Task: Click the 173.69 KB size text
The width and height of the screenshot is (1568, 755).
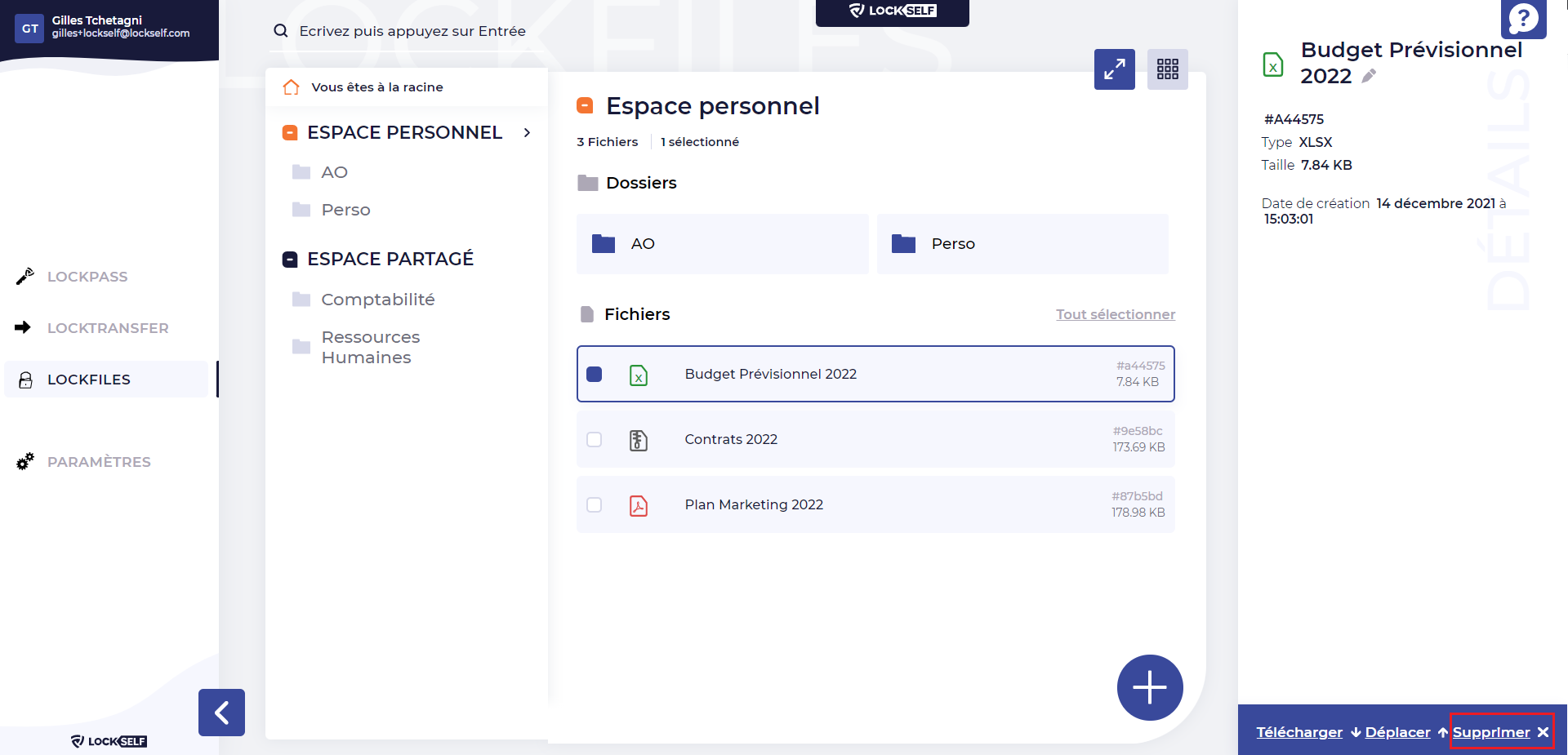Action: pyautogui.click(x=1138, y=447)
